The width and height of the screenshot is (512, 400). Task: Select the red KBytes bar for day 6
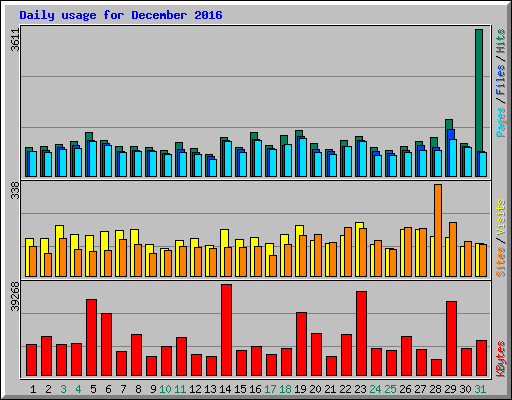click(x=107, y=344)
